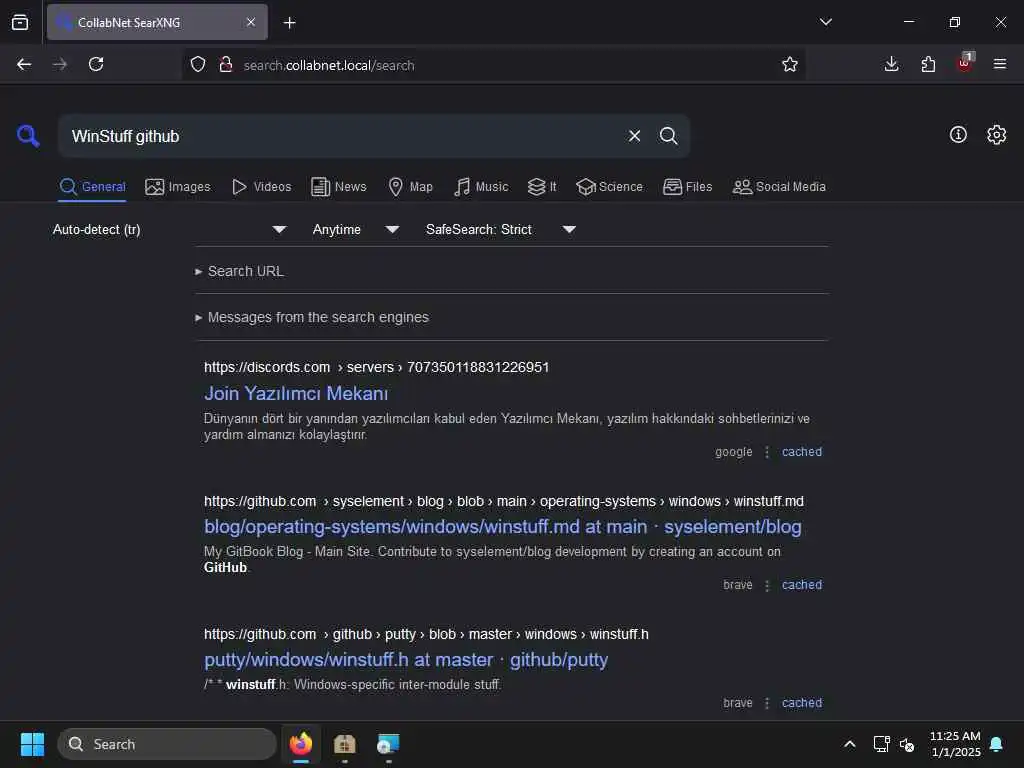Open the Join Yazılımcı Mekanı result link
This screenshot has width=1024, height=768.
(x=296, y=393)
